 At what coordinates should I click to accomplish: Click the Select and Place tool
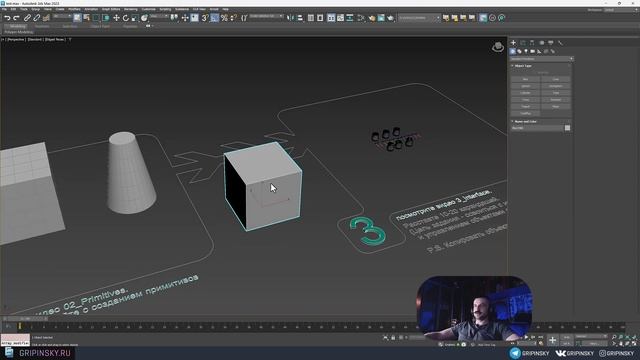[x=144, y=18]
